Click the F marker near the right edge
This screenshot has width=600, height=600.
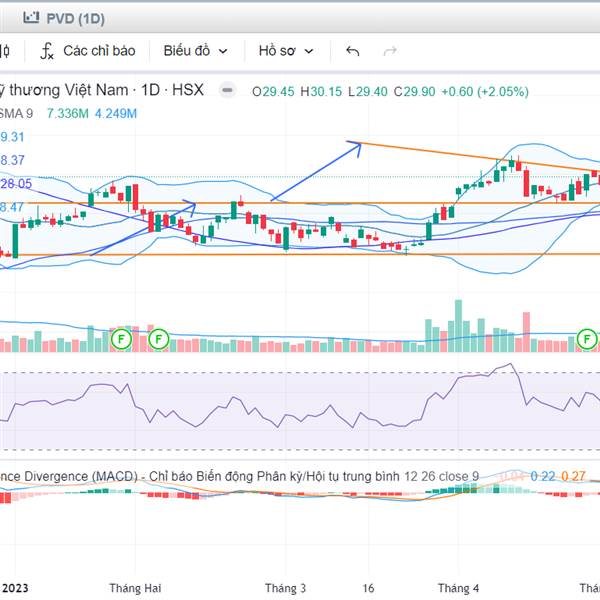tap(587, 339)
